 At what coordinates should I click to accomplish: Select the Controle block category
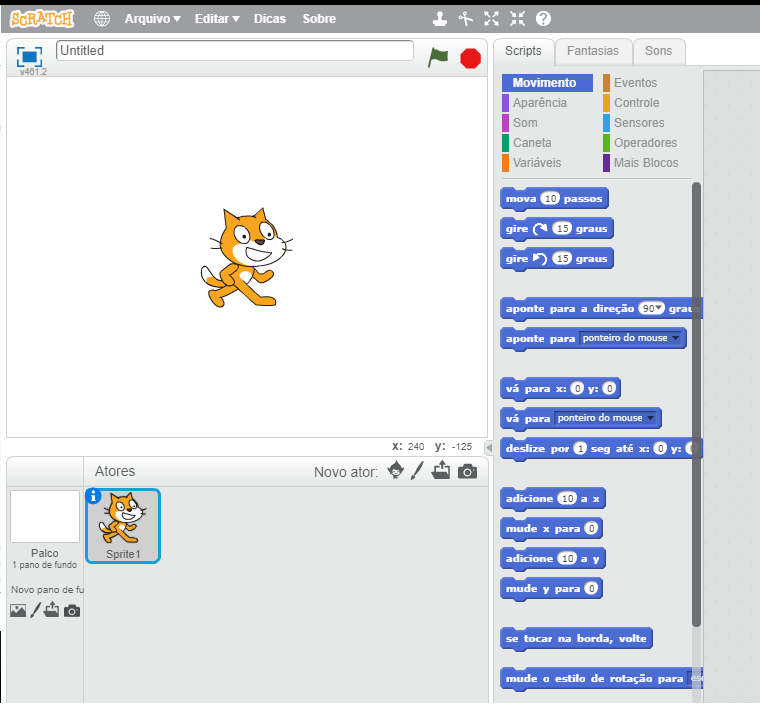click(x=636, y=103)
